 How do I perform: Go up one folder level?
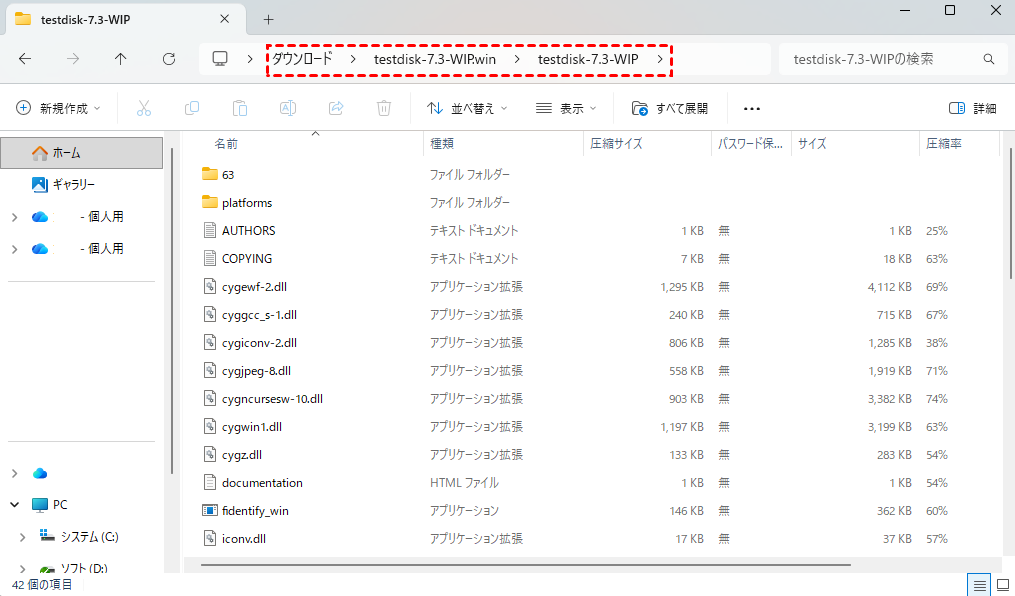[121, 59]
